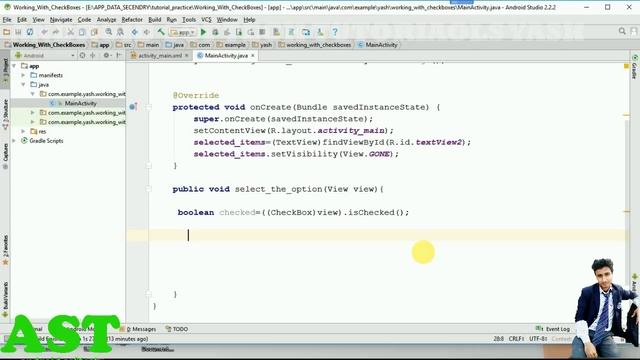This screenshot has height=360, width=640.
Task: Expand the Gradle Scripts node
Action: point(14,141)
